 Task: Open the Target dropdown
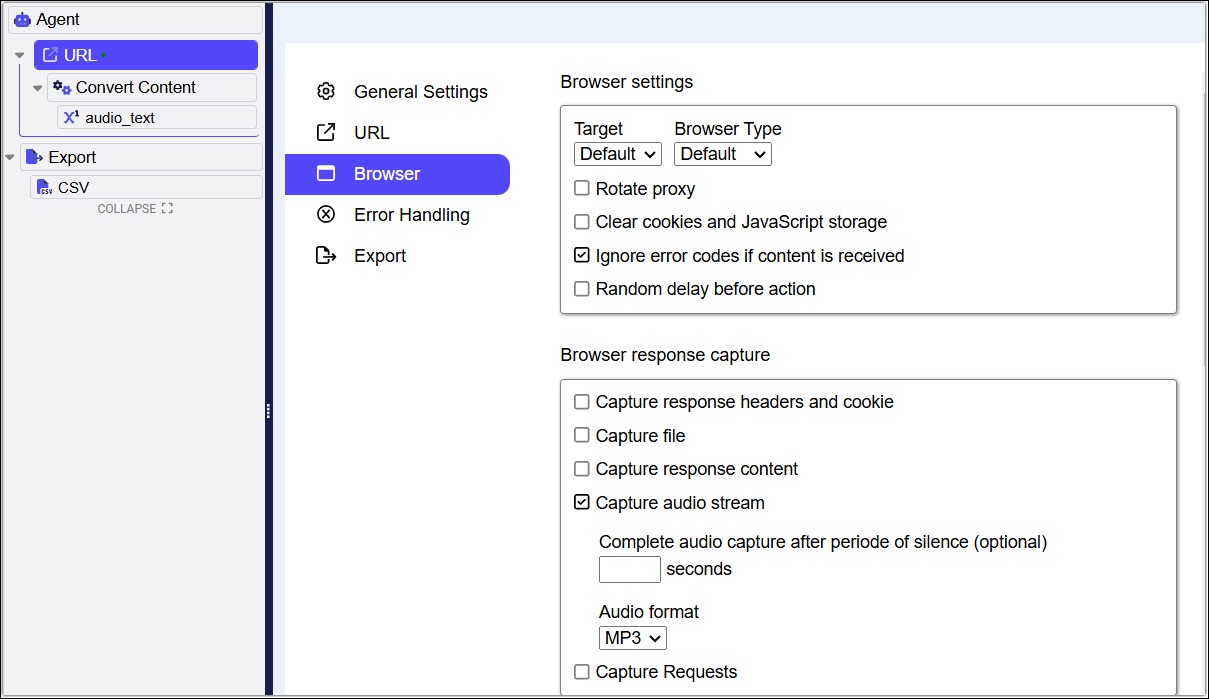tap(617, 154)
